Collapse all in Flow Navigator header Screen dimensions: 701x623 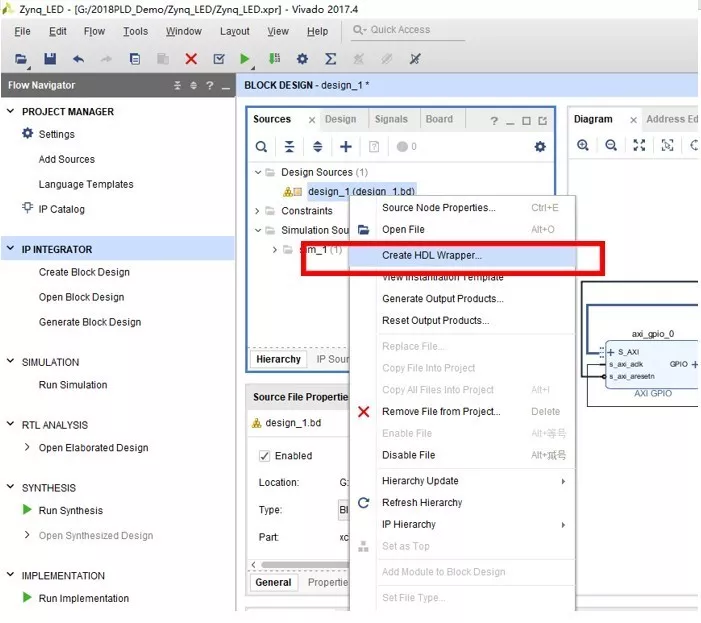[177, 85]
